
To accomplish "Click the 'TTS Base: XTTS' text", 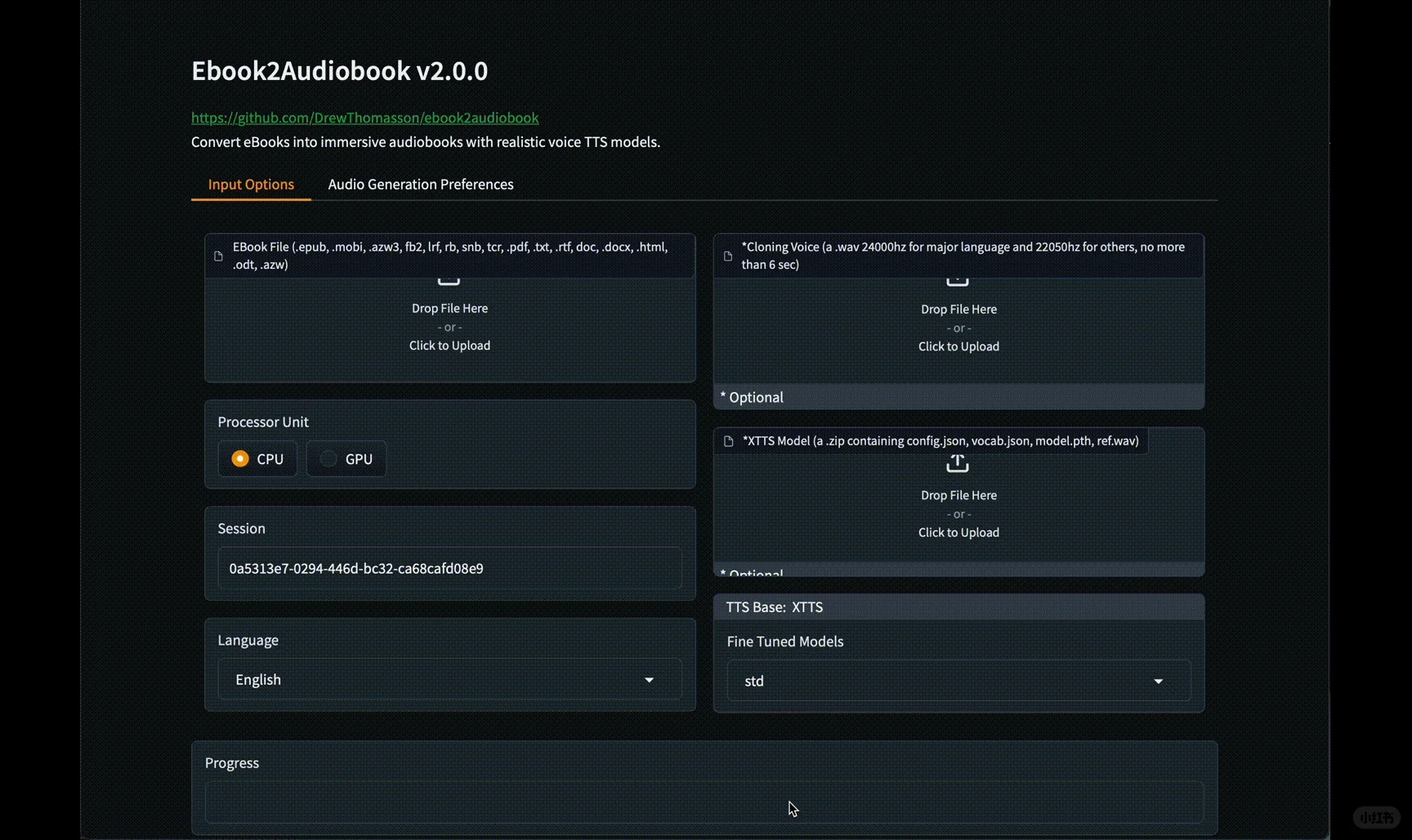I will 775,607.
